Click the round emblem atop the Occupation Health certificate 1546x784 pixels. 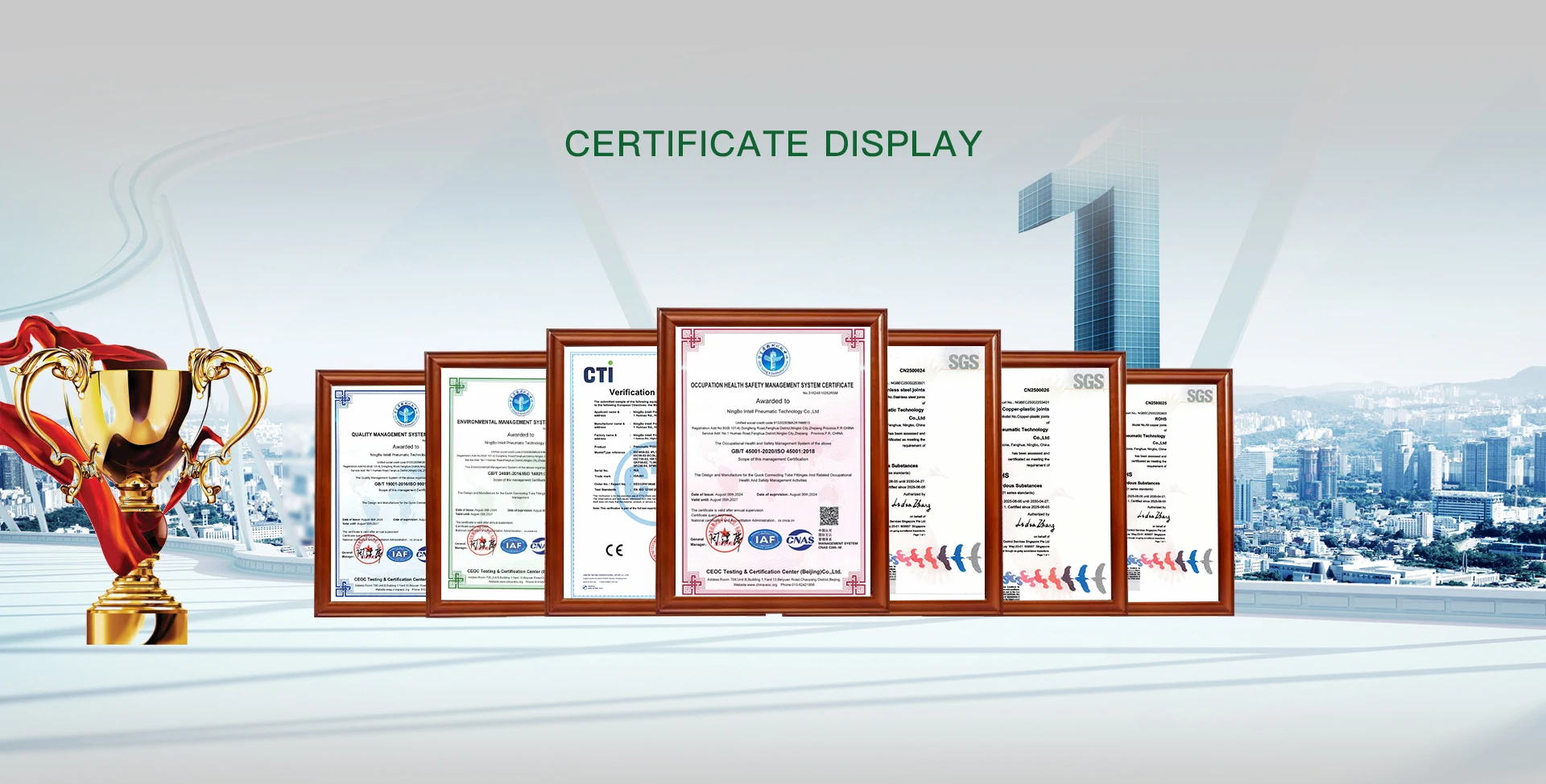(x=772, y=359)
